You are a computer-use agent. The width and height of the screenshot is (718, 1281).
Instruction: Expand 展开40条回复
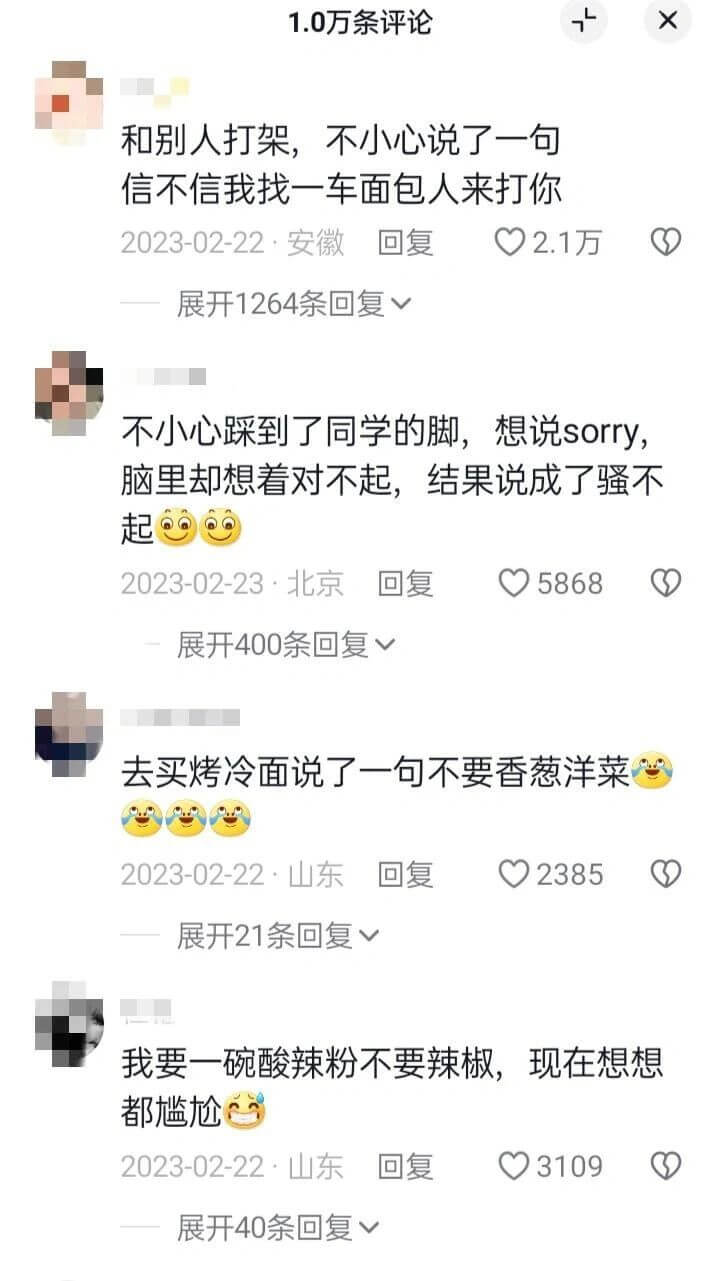[278, 1227]
